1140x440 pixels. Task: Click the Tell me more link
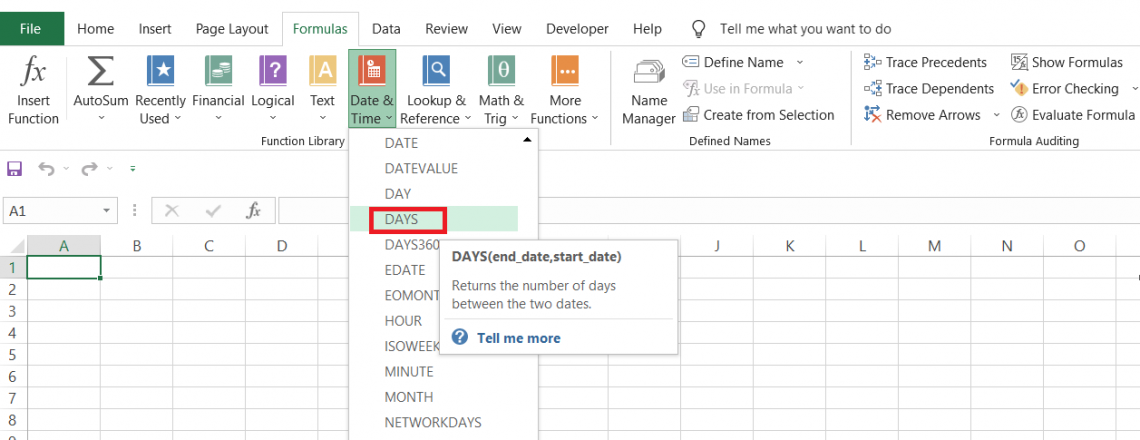click(518, 338)
